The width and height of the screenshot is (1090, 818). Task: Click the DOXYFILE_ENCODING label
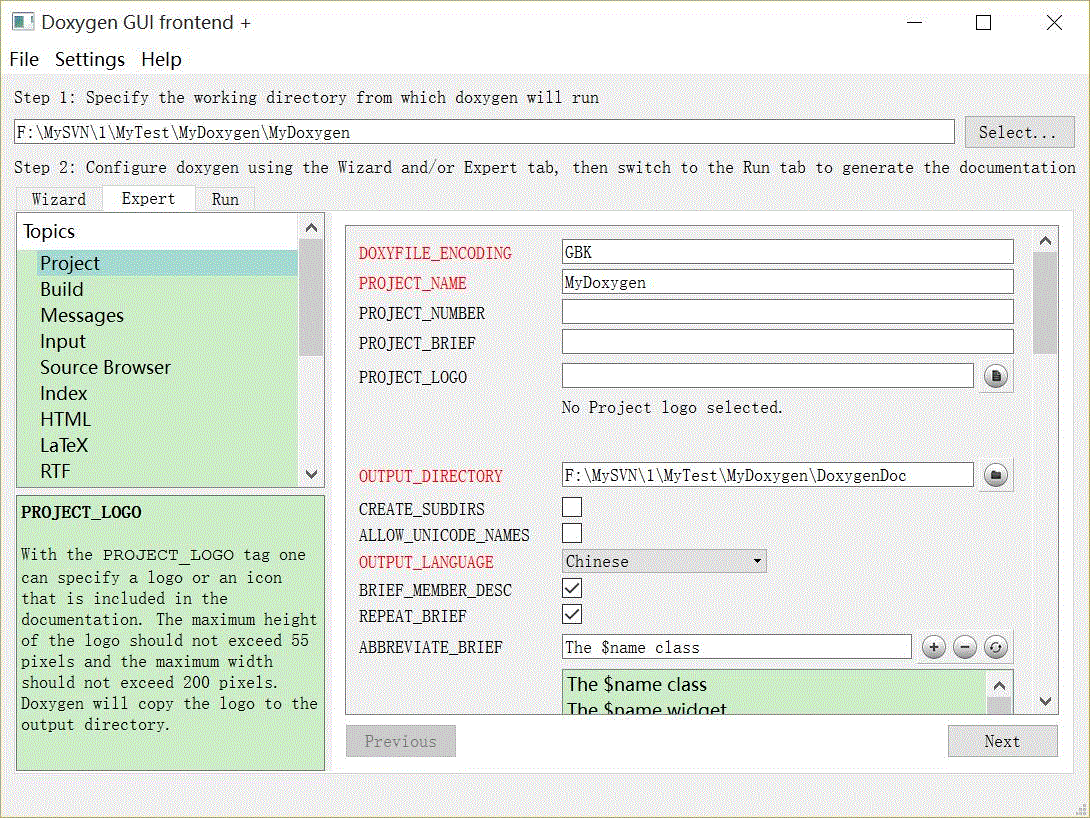[435, 253]
